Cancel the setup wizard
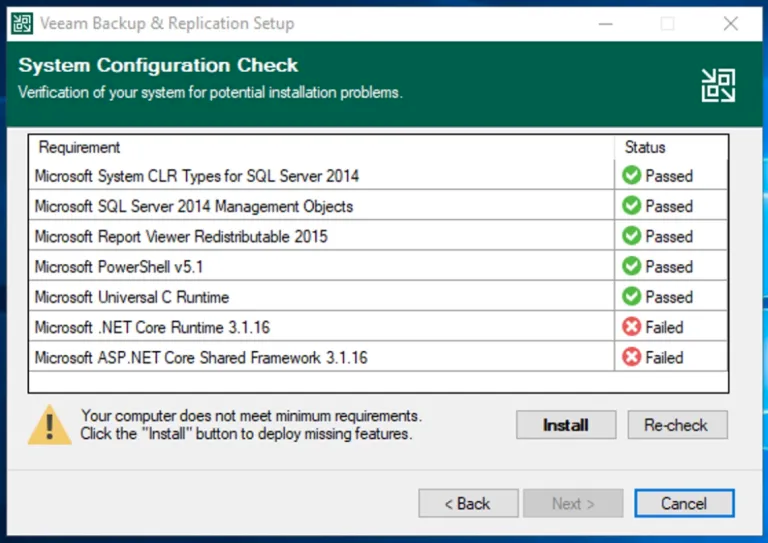The image size is (768, 543). click(x=684, y=503)
